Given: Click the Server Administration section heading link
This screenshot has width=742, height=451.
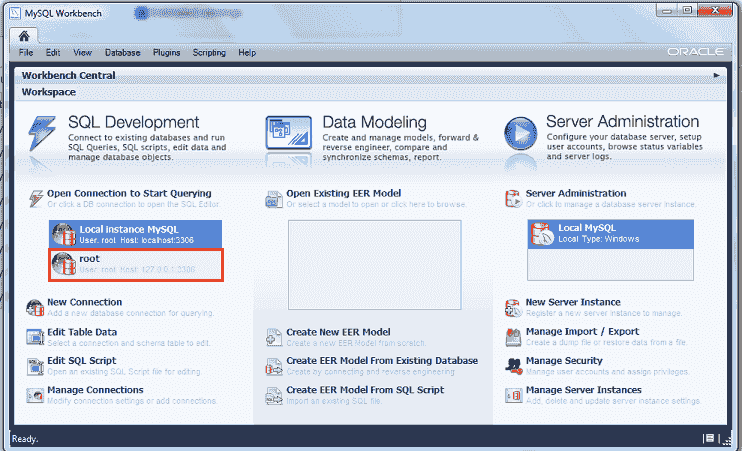Looking at the screenshot, I should point(576,193).
